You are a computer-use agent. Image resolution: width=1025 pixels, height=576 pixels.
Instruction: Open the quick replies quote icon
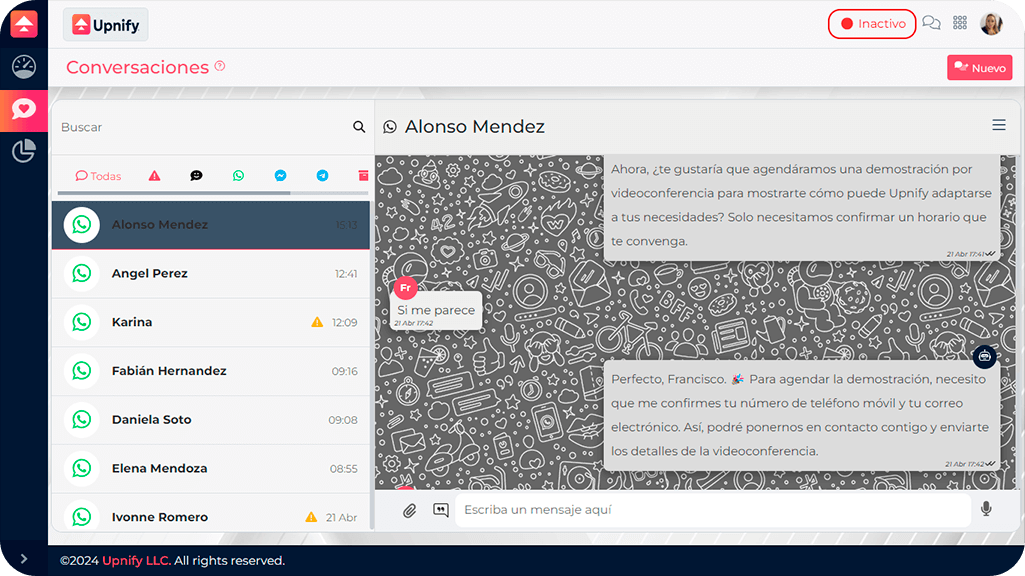pos(440,510)
